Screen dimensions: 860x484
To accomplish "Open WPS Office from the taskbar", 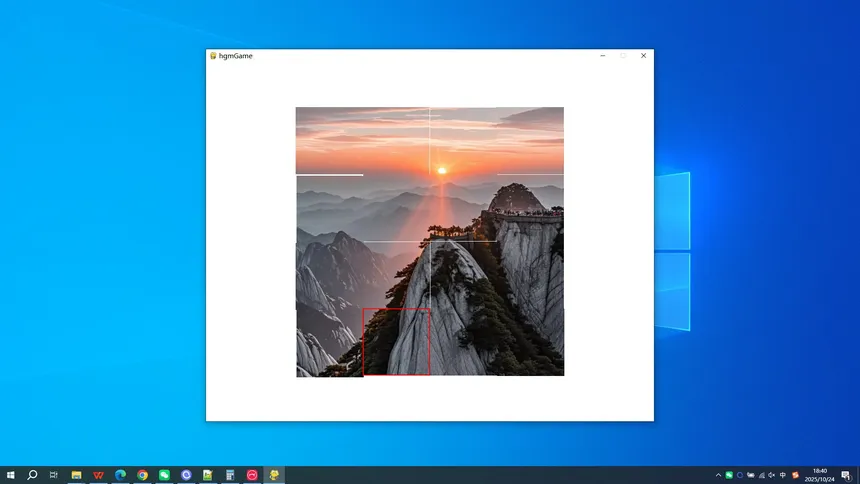I will tap(98, 475).
